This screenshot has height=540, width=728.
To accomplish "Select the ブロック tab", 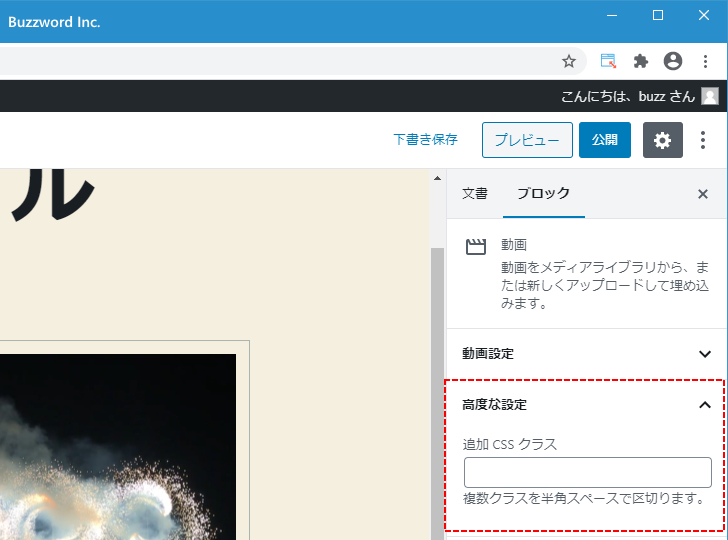I will click(x=543, y=194).
